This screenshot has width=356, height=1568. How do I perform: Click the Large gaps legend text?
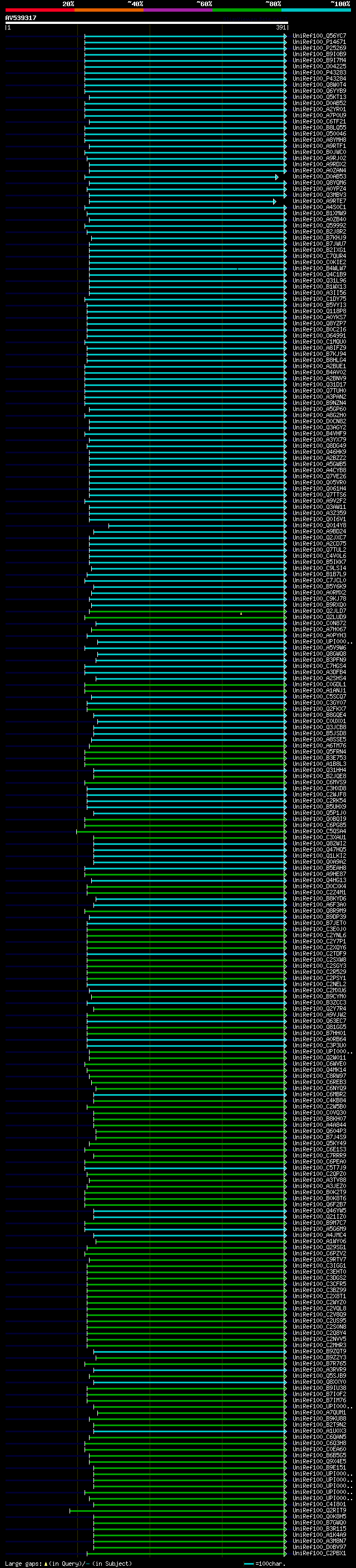(x=68, y=1564)
